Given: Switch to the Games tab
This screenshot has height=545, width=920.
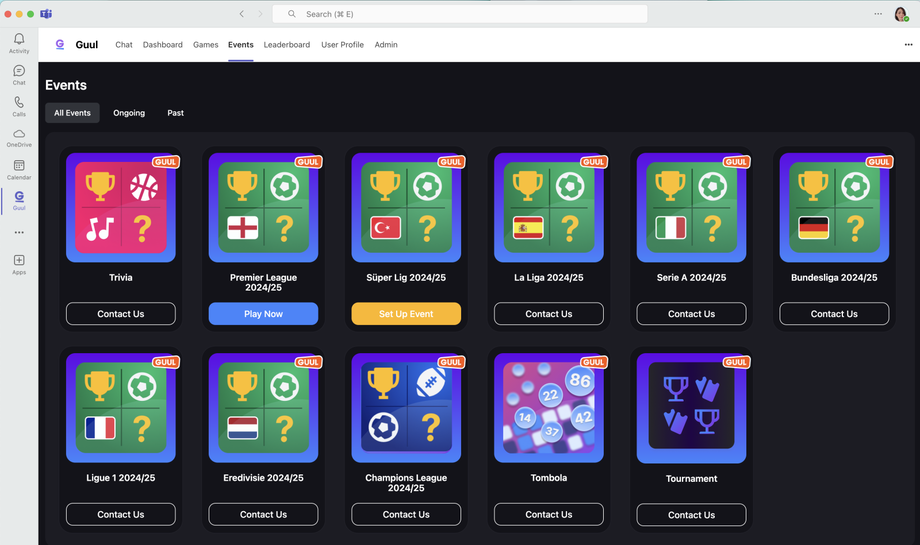Looking at the screenshot, I should click(x=205, y=45).
